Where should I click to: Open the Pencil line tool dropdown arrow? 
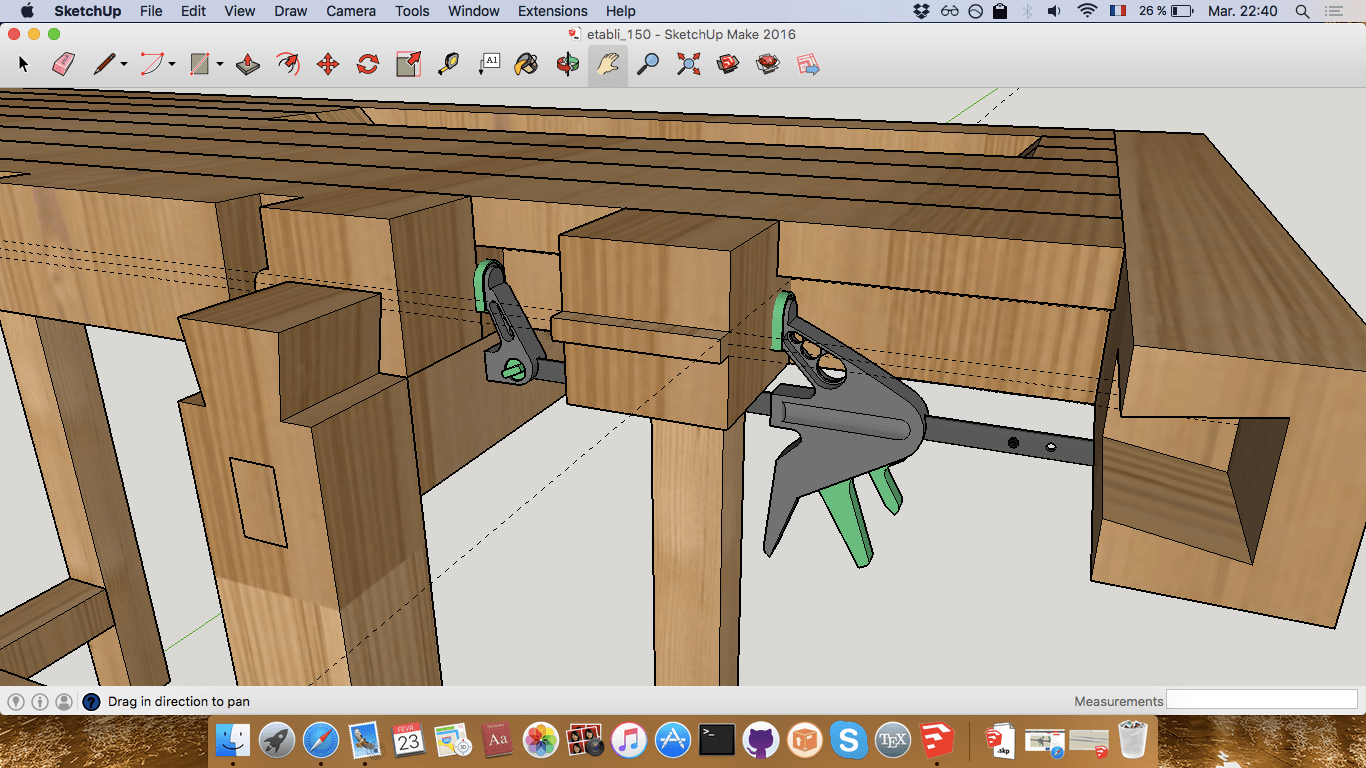coord(124,65)
